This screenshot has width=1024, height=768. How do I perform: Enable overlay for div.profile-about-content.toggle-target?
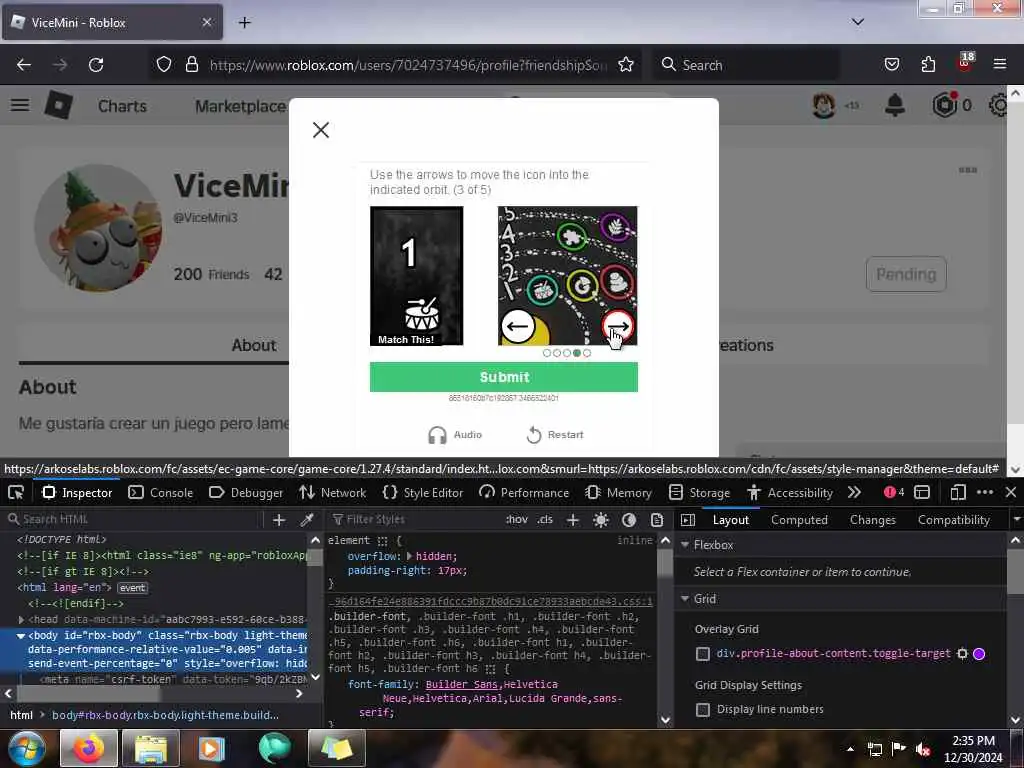(x=703, y=654)
